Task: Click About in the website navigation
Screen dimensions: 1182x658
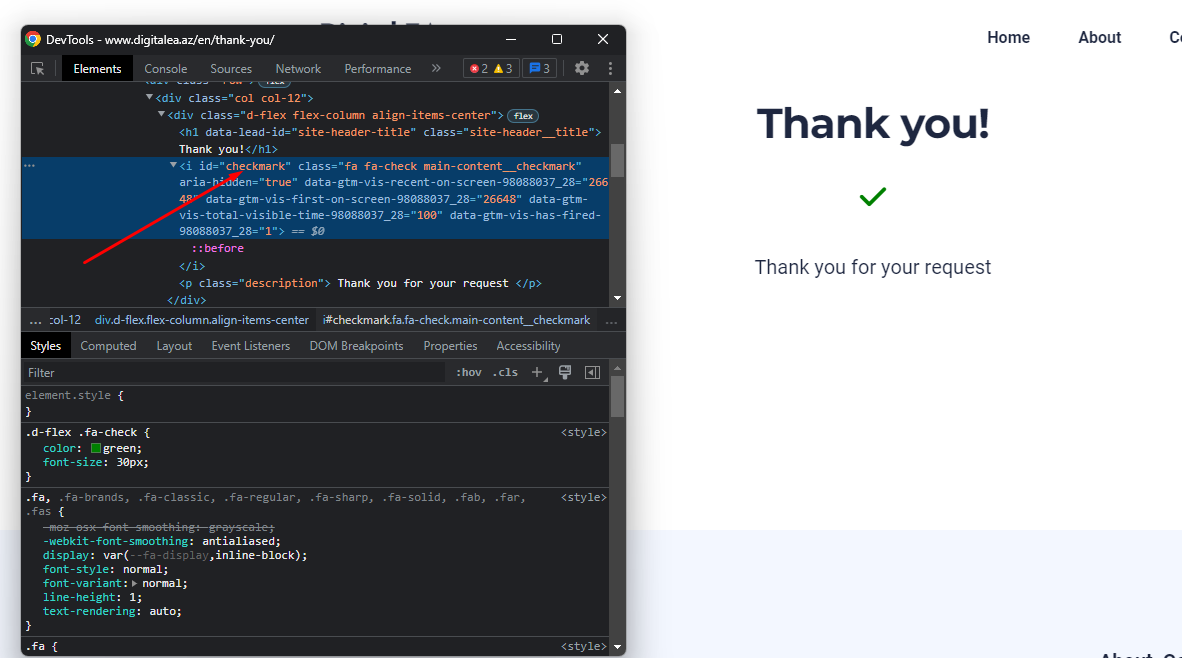Action: click(x=1100, y=38)
